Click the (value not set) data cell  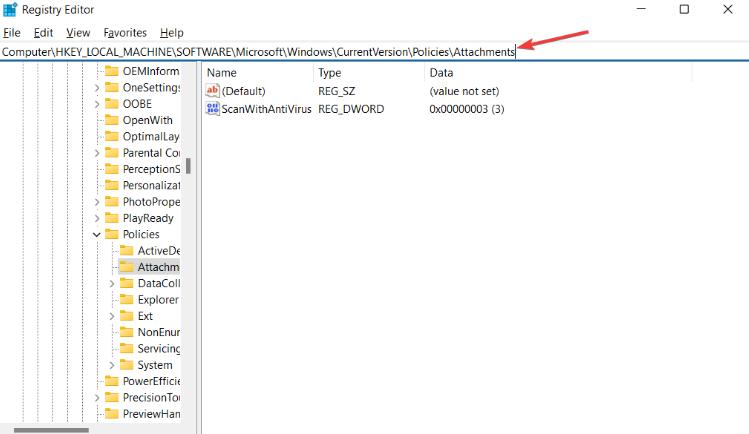[464, 91]
